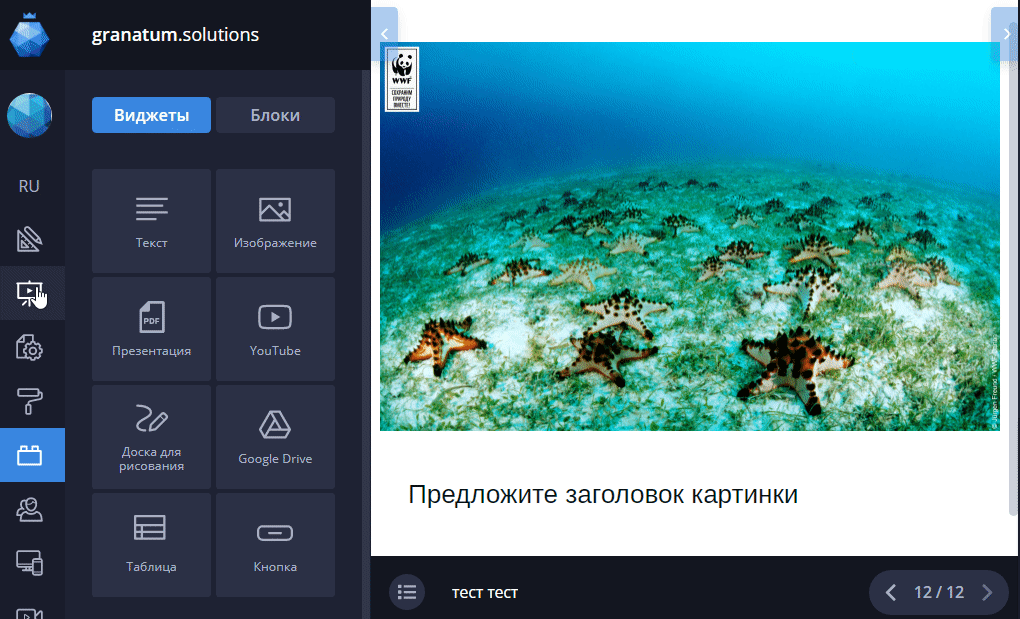Open the file settings gear icon
Screen dimensions: 1020x619
(x=29, y=347)
